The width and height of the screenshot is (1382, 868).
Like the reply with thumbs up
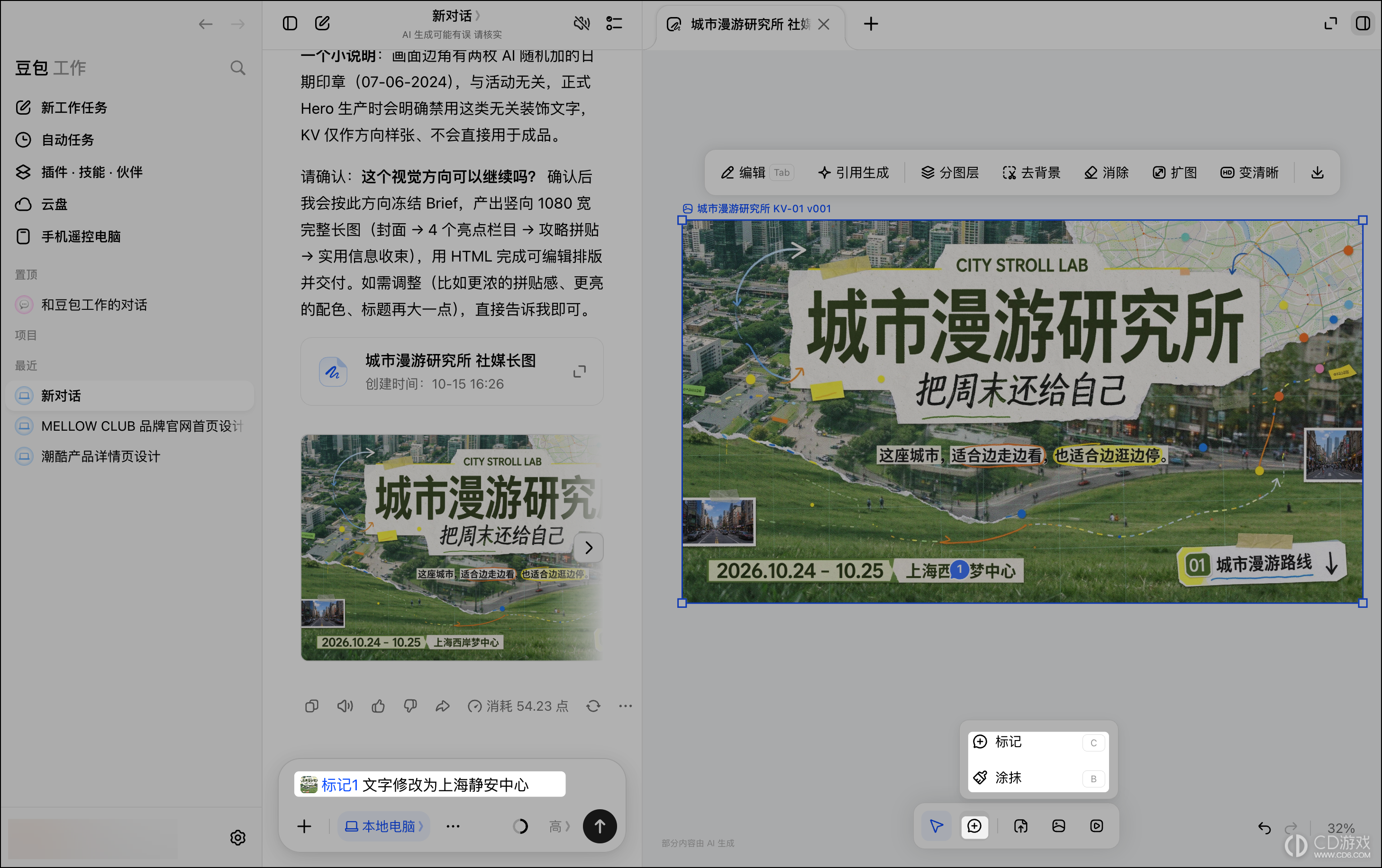[378, 706]
